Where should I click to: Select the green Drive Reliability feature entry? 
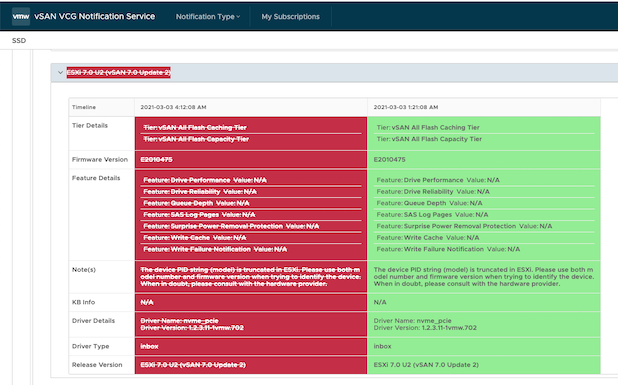pyautogui.click(x=433, y=192)
